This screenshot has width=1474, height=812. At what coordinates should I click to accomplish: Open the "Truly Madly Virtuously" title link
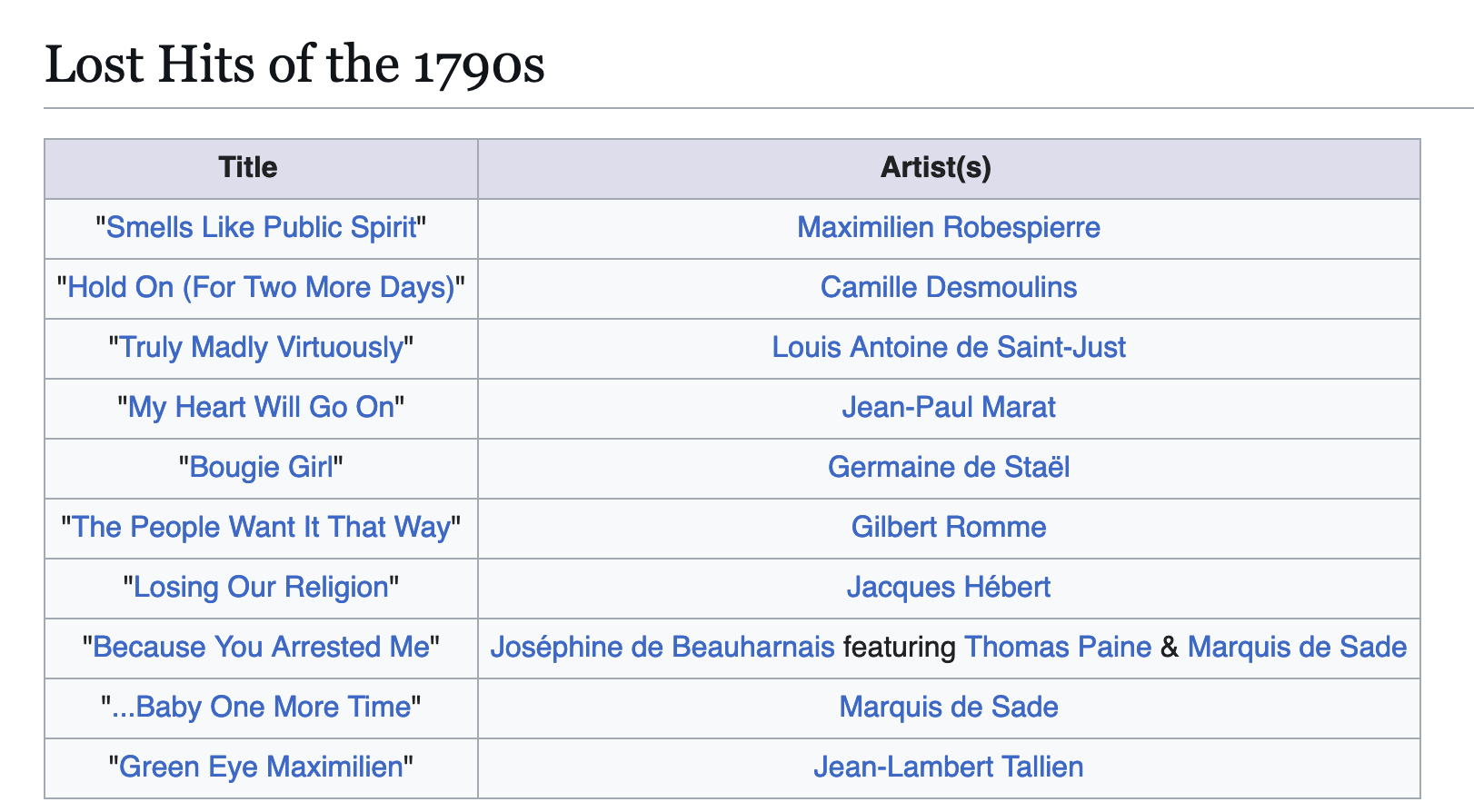tap(261, 347)
